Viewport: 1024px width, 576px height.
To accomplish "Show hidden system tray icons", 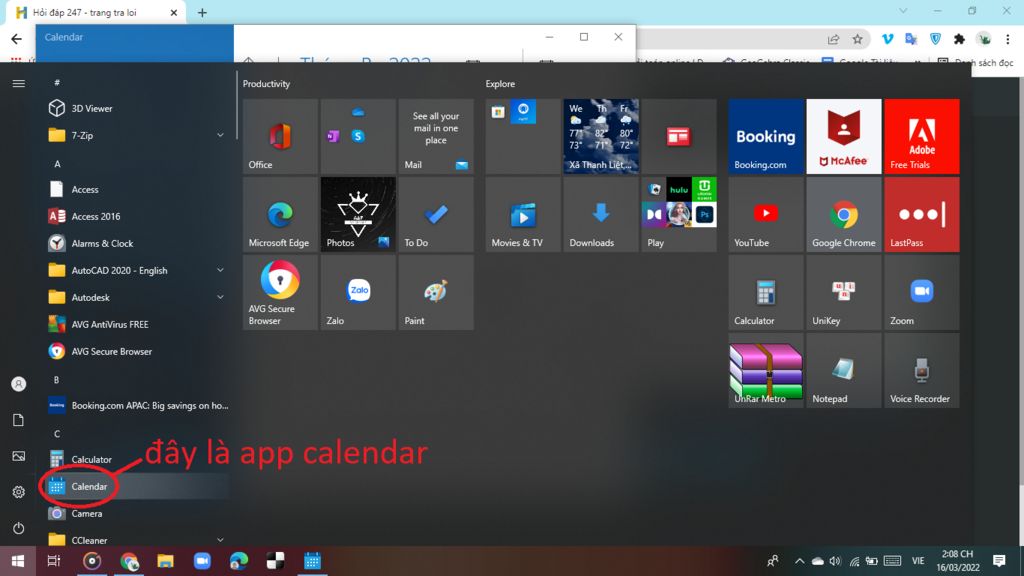I will point(799,561).
